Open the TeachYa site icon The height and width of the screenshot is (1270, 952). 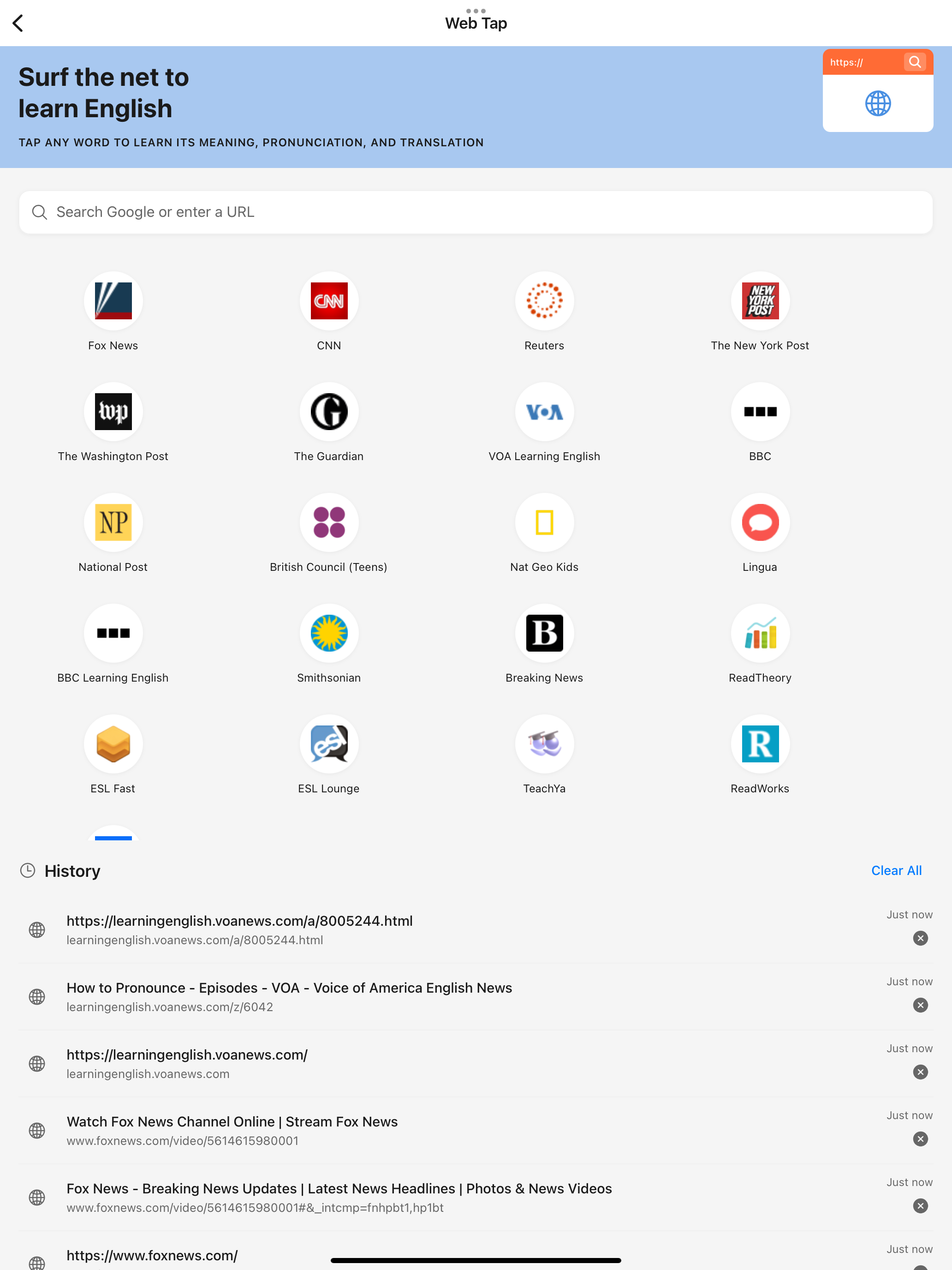click(x=544, y=744)
